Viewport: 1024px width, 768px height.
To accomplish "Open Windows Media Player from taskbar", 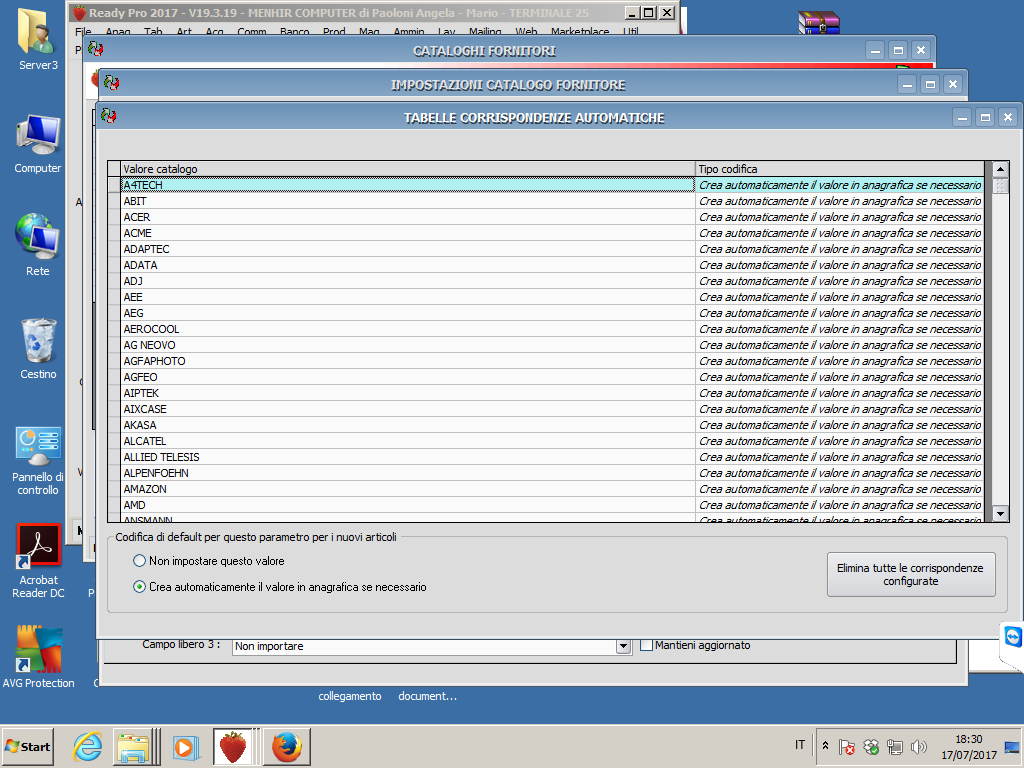I will pyautogui.click(x=185, y=746).
